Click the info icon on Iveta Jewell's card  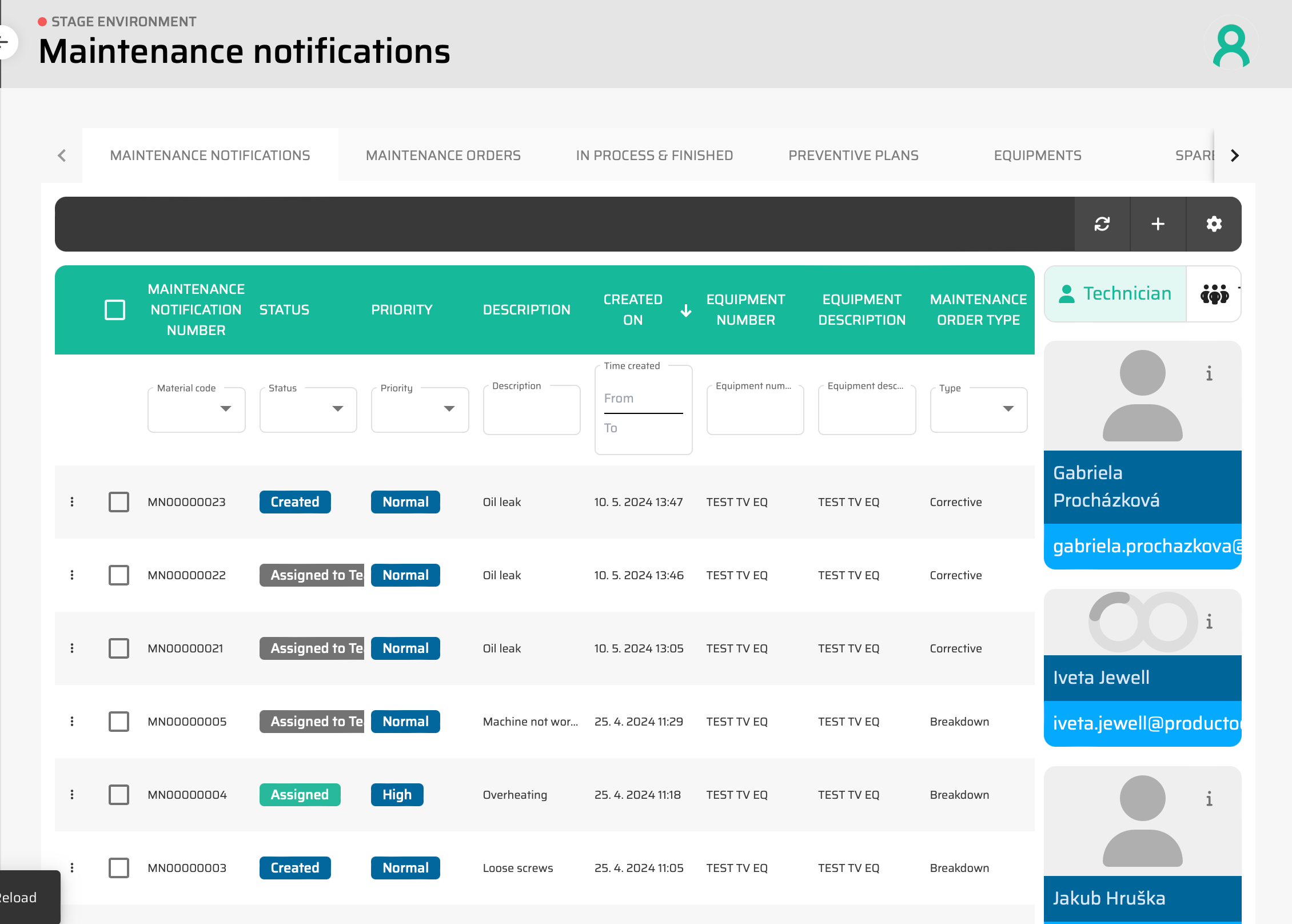1209,622
